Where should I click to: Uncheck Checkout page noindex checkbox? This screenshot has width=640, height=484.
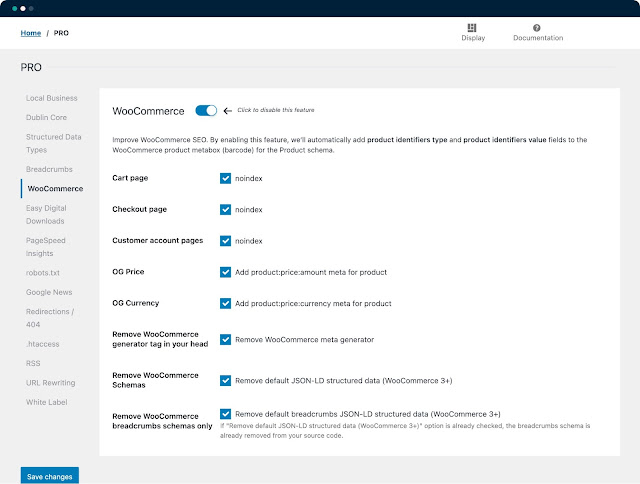(x=225, y=209)
